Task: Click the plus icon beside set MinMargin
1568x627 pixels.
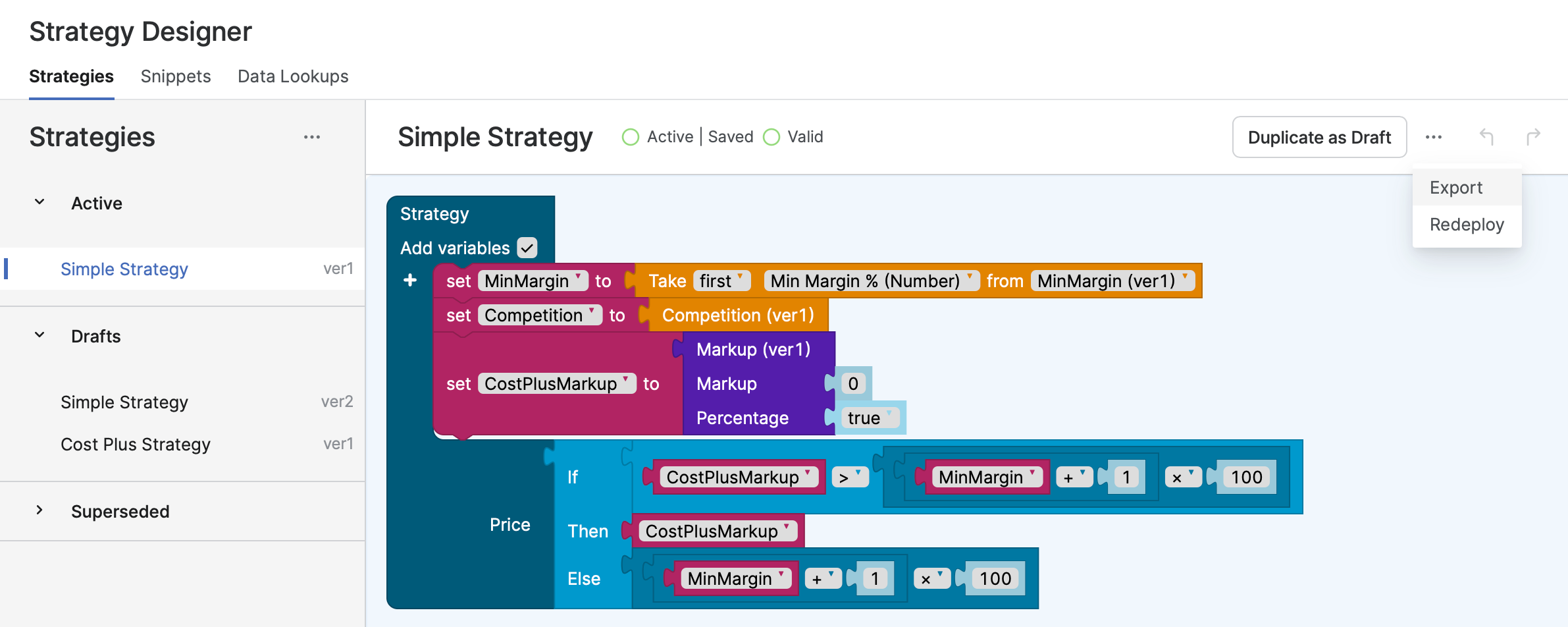Action: (410, 281)
